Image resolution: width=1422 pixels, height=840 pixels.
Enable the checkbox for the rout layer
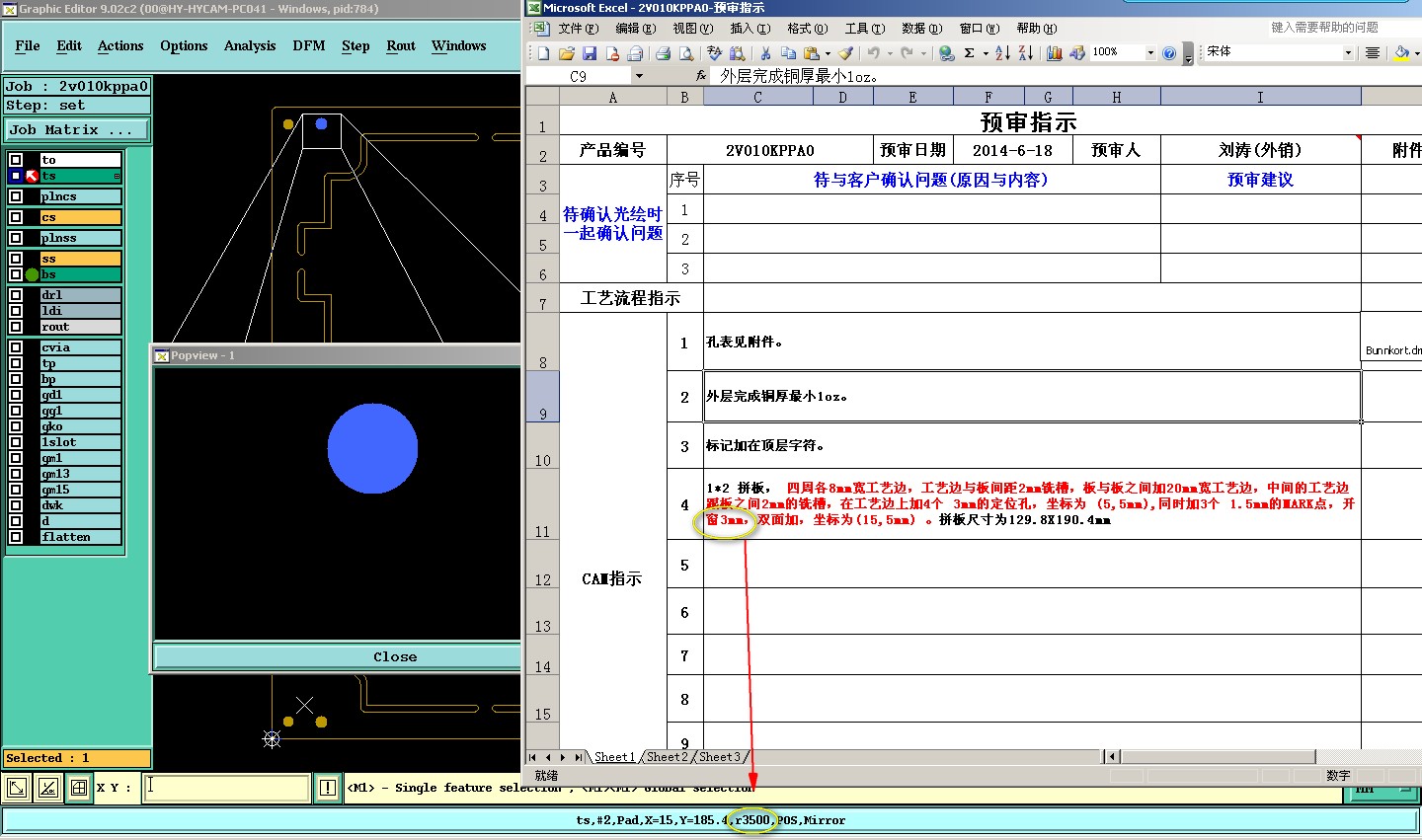[x=16, y=327]
